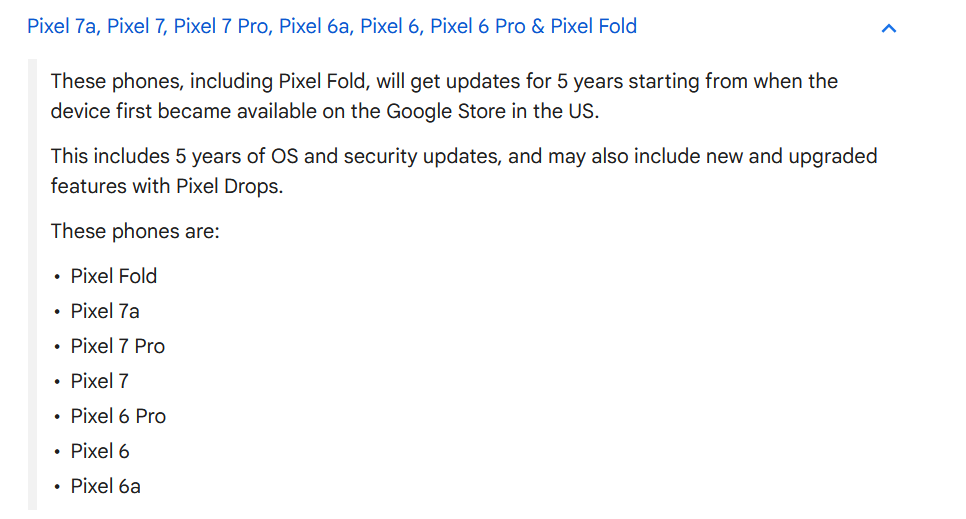Click the 'Pixel 6 Pro' list entry
Screen dimensions: 966x519
(118, 416)
